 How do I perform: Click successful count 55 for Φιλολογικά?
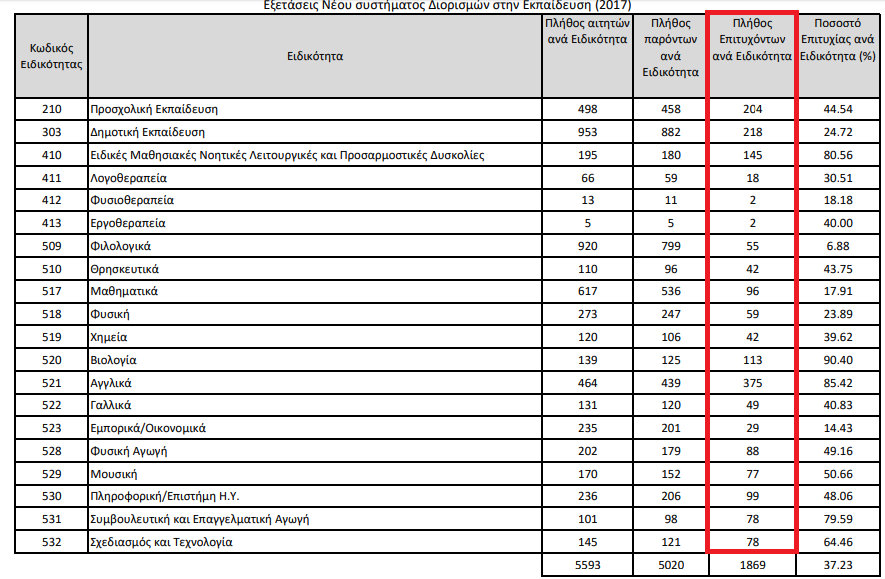(752, 246)
